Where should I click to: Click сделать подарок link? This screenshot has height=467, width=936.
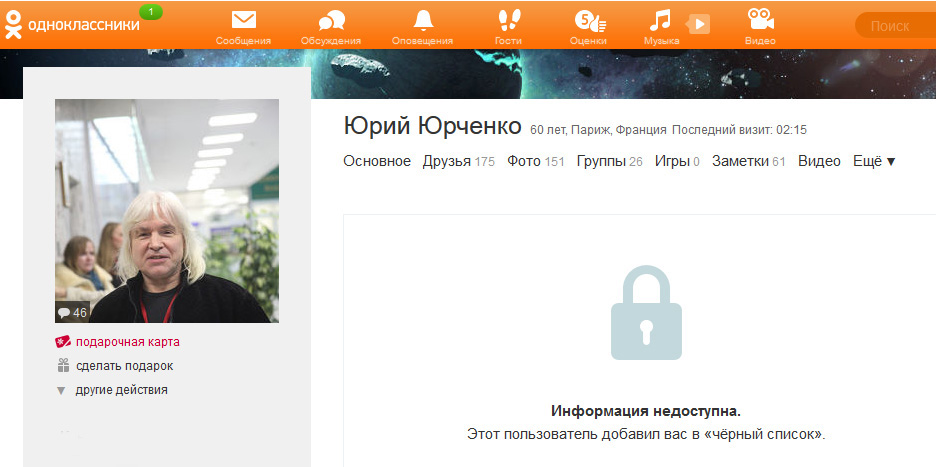tap(124, 366)
